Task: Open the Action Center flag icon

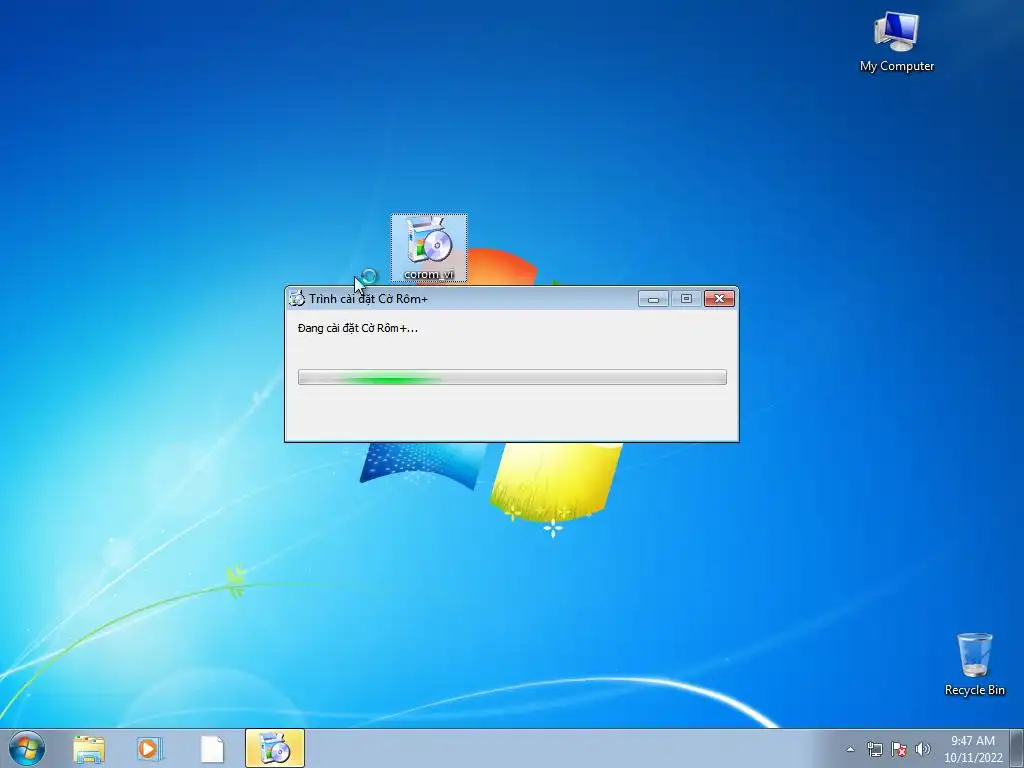Action: pos(899,749)
